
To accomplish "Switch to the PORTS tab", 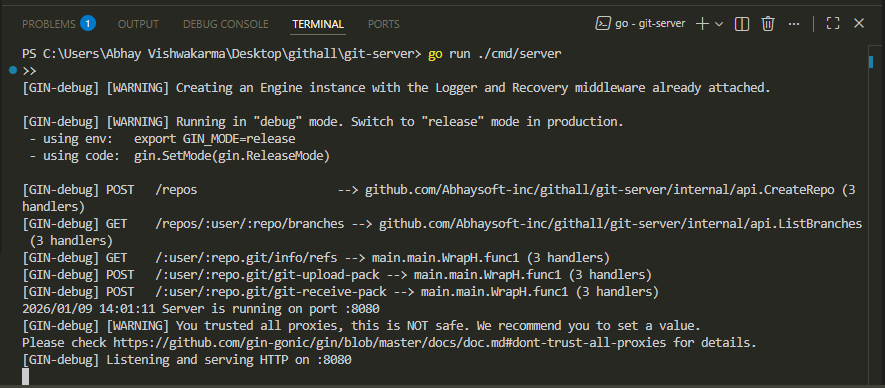I will point(384,24).
